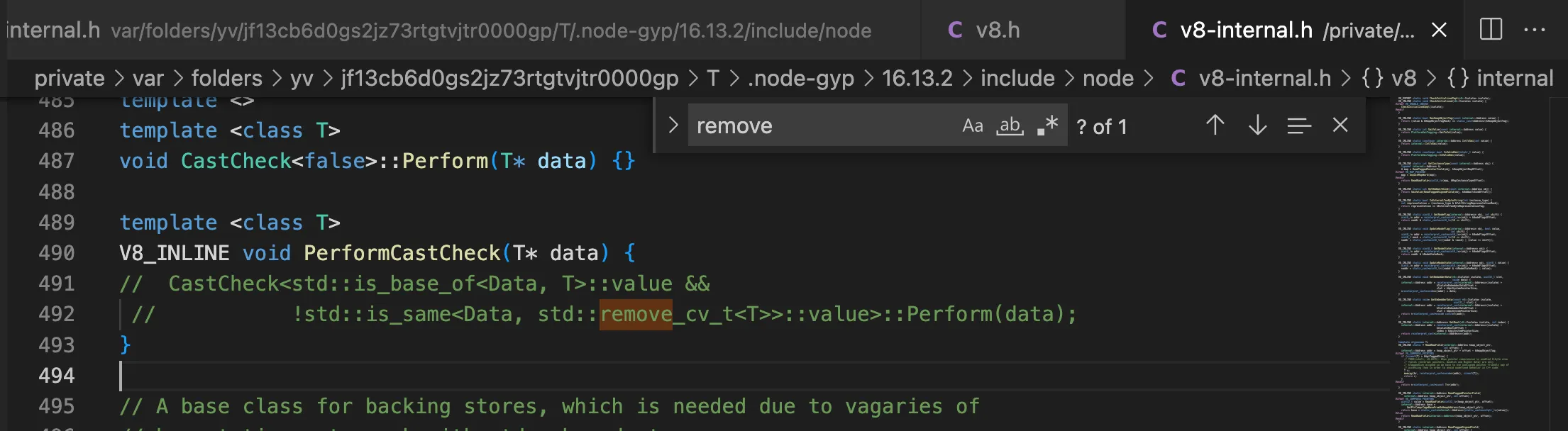Open the editor more actions menu
Screen dimensions: 1568x431
1534,30
